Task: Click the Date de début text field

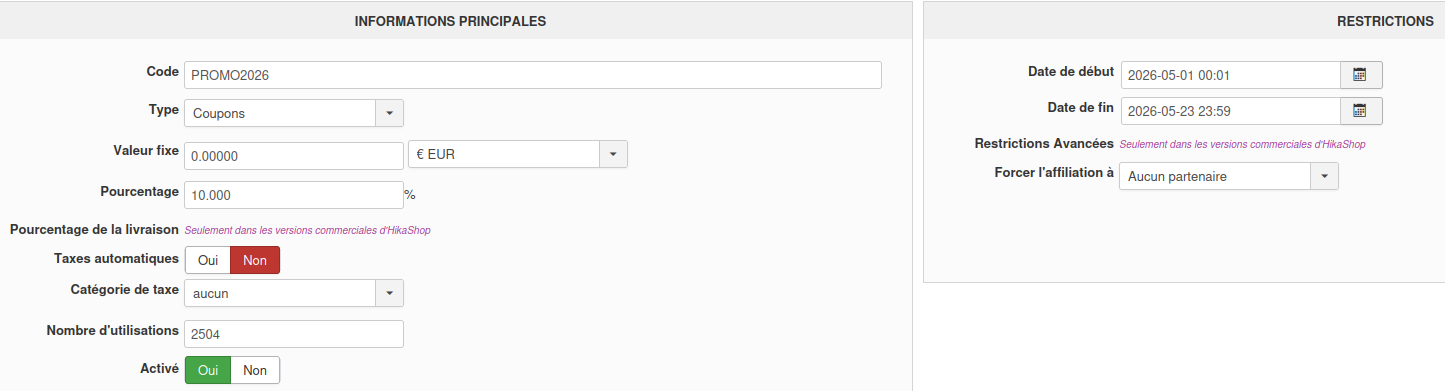Action: point(1230,75)
